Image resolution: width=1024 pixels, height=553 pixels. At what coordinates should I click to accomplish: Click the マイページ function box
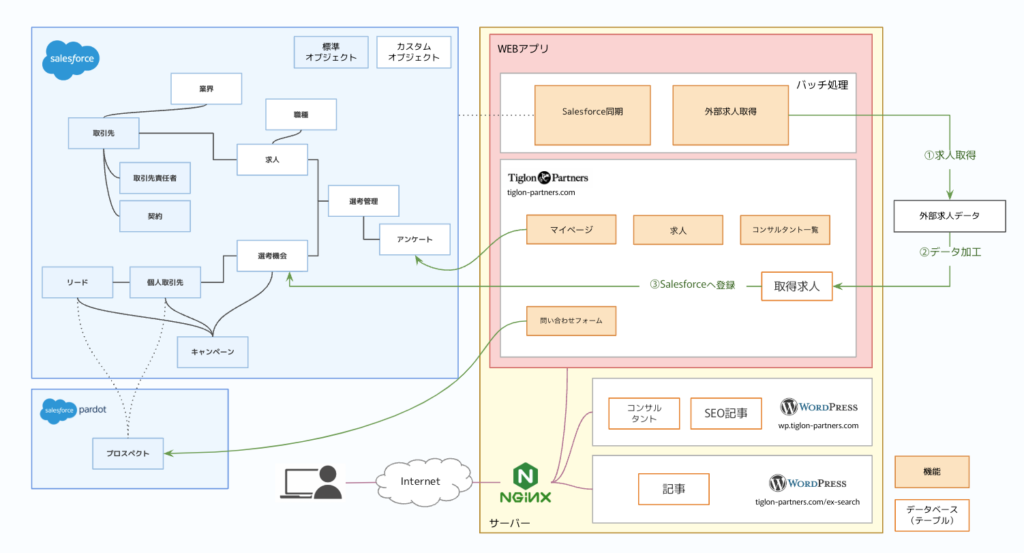(x=571, y=230)
